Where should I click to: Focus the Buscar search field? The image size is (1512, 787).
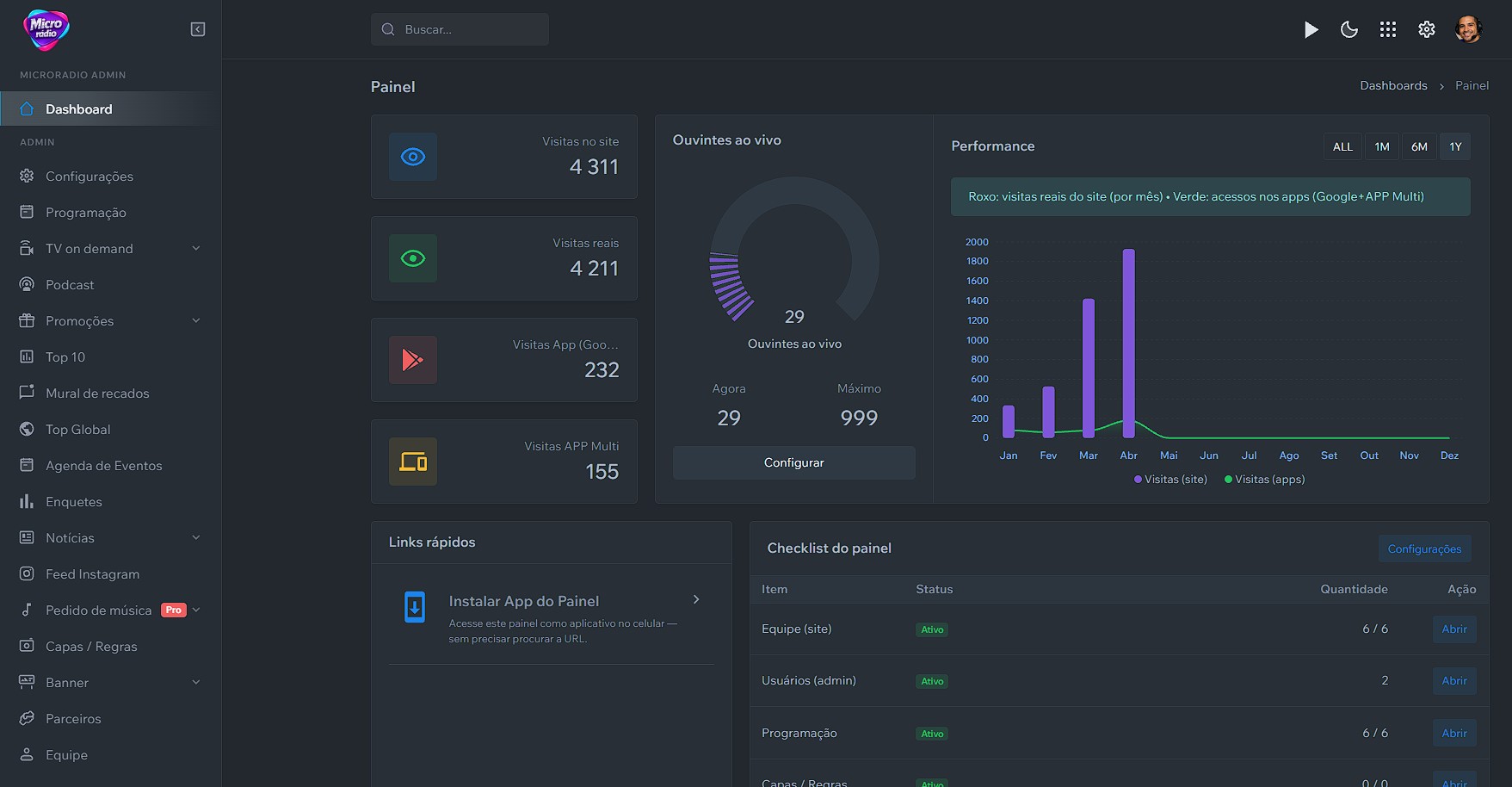[460, 29]
